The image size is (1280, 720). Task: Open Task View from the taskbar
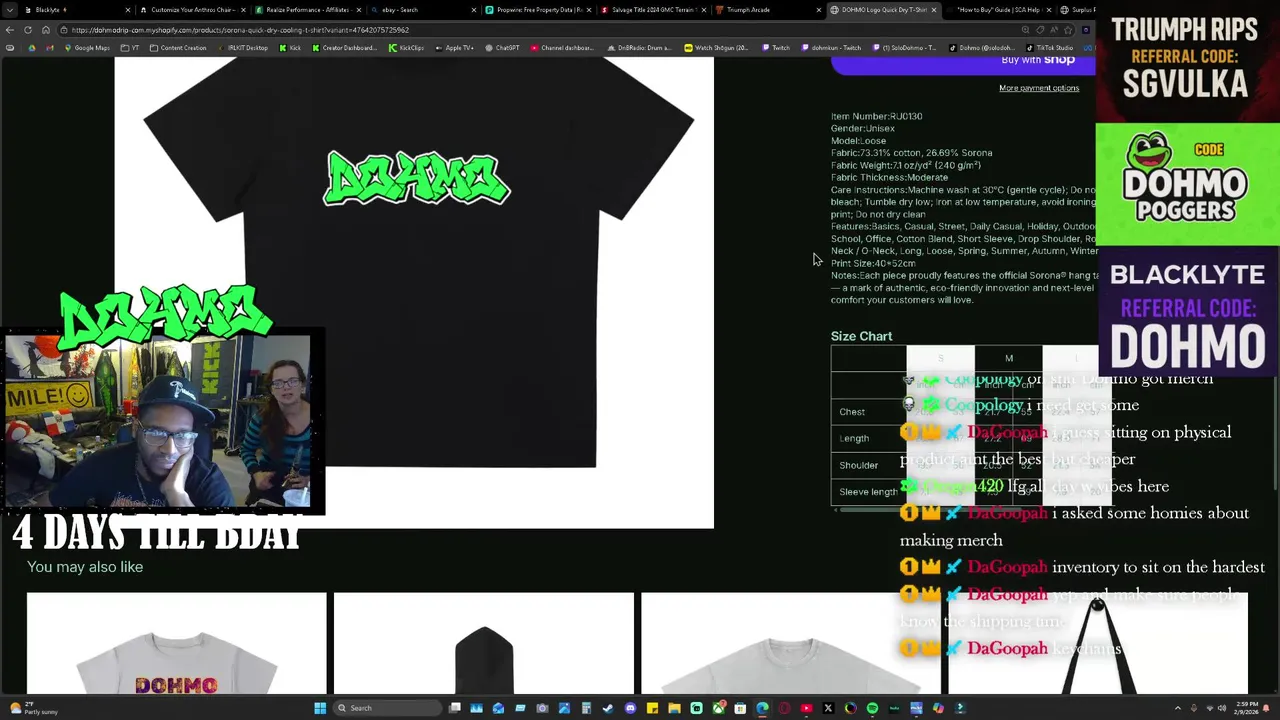tap(455, 708)
